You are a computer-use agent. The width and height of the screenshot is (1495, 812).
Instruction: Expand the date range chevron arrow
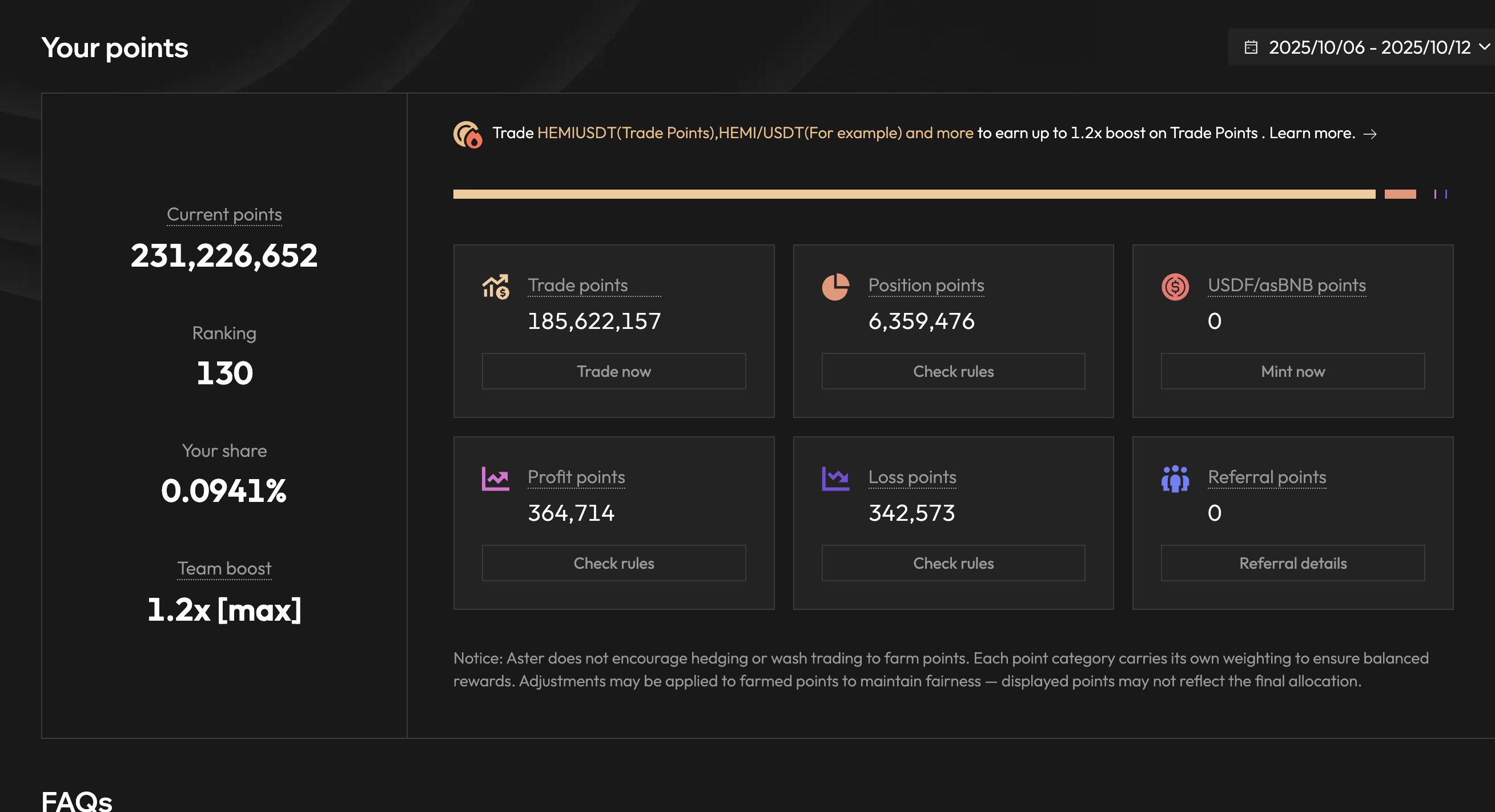[x=1484, y=46]
